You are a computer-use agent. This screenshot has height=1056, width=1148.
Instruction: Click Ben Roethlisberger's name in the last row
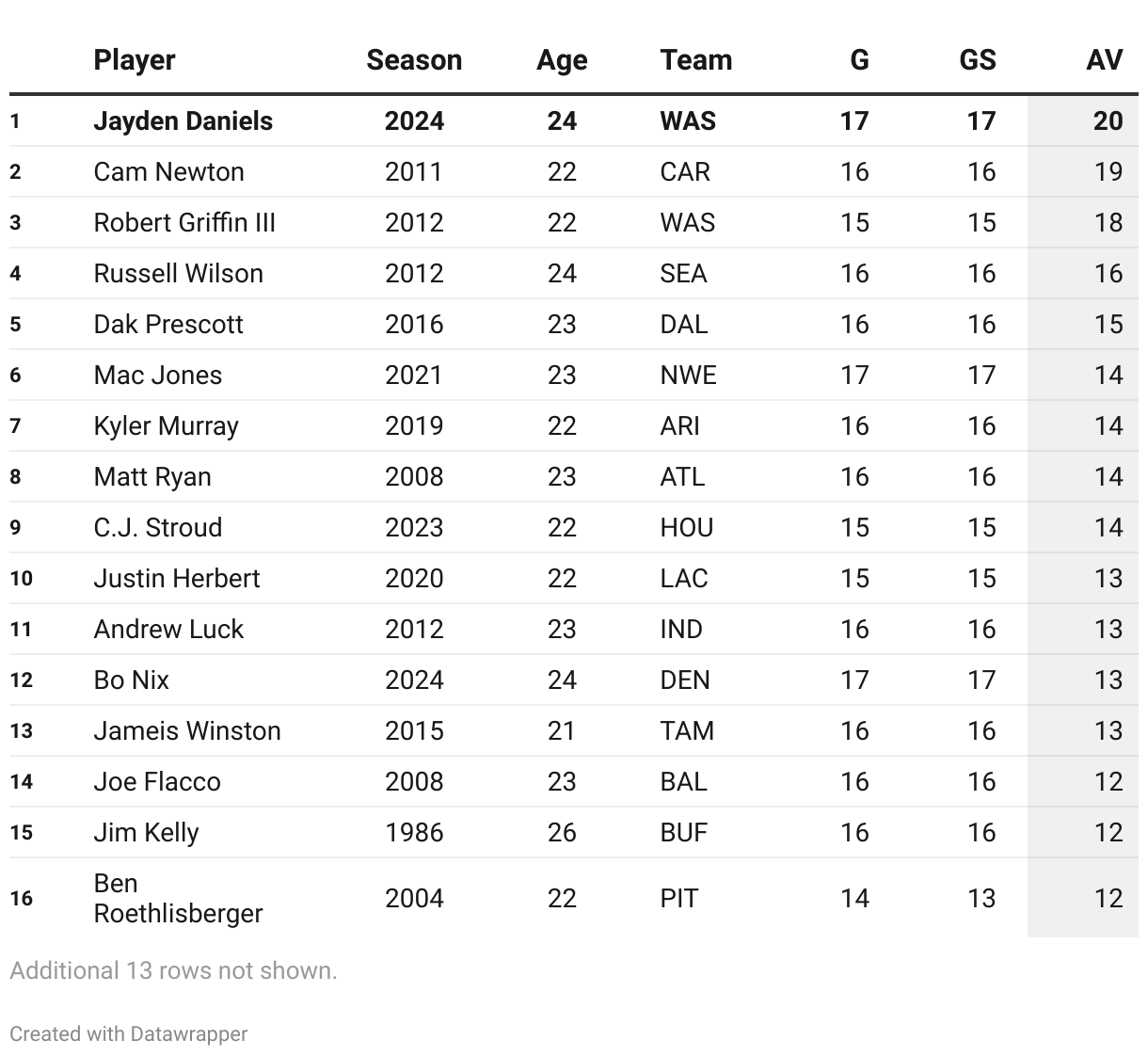(x=178, y=898)
